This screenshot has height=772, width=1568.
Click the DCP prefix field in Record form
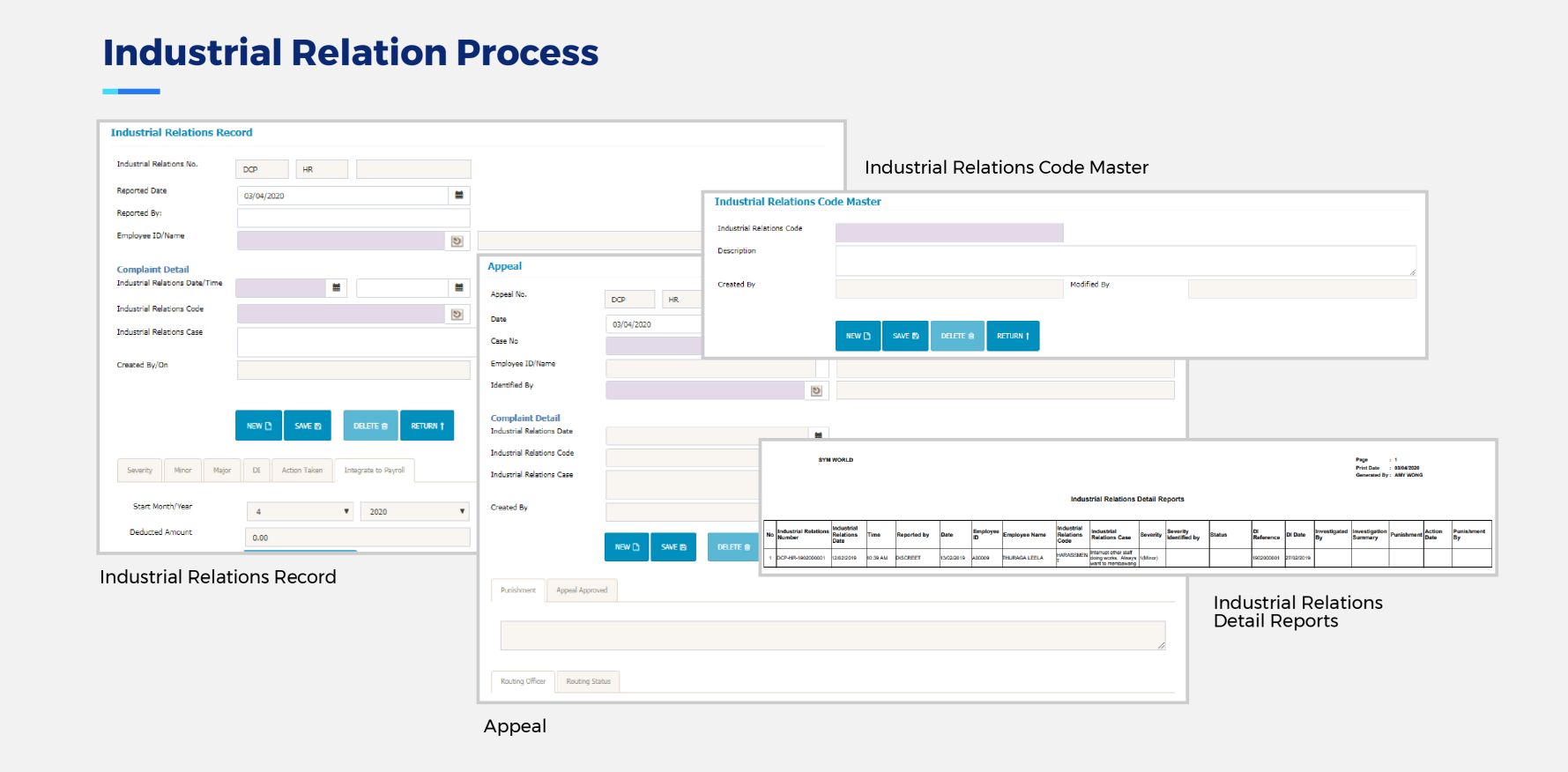(262, 169)
